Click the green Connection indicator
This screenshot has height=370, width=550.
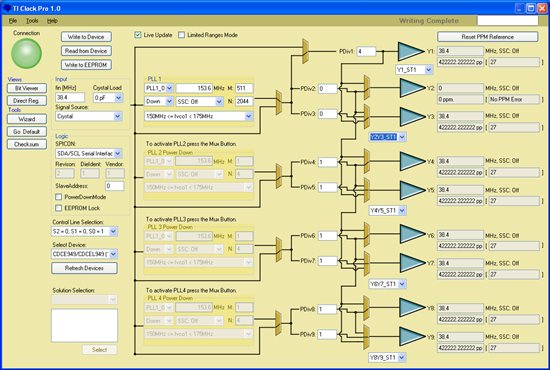(26, 53)
